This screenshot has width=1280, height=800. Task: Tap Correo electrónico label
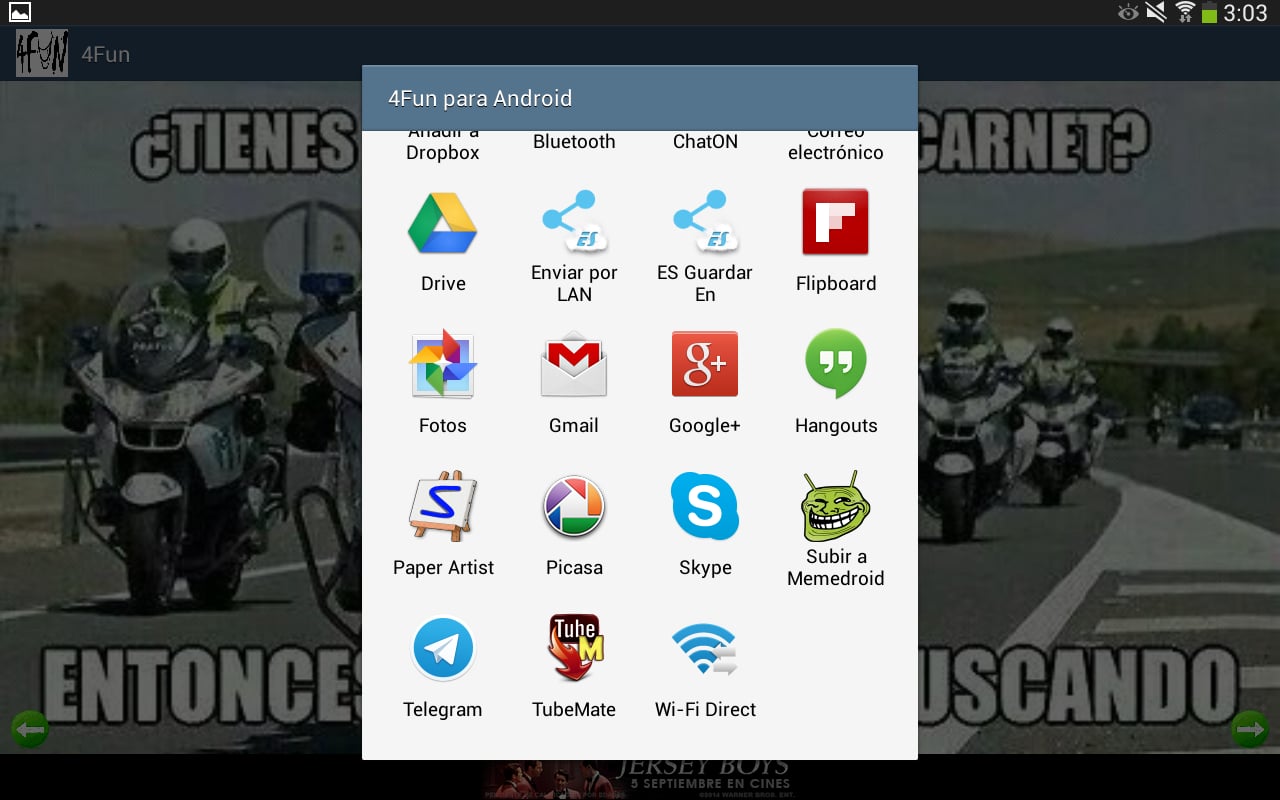pyautogui.click(x=835, y=146)
